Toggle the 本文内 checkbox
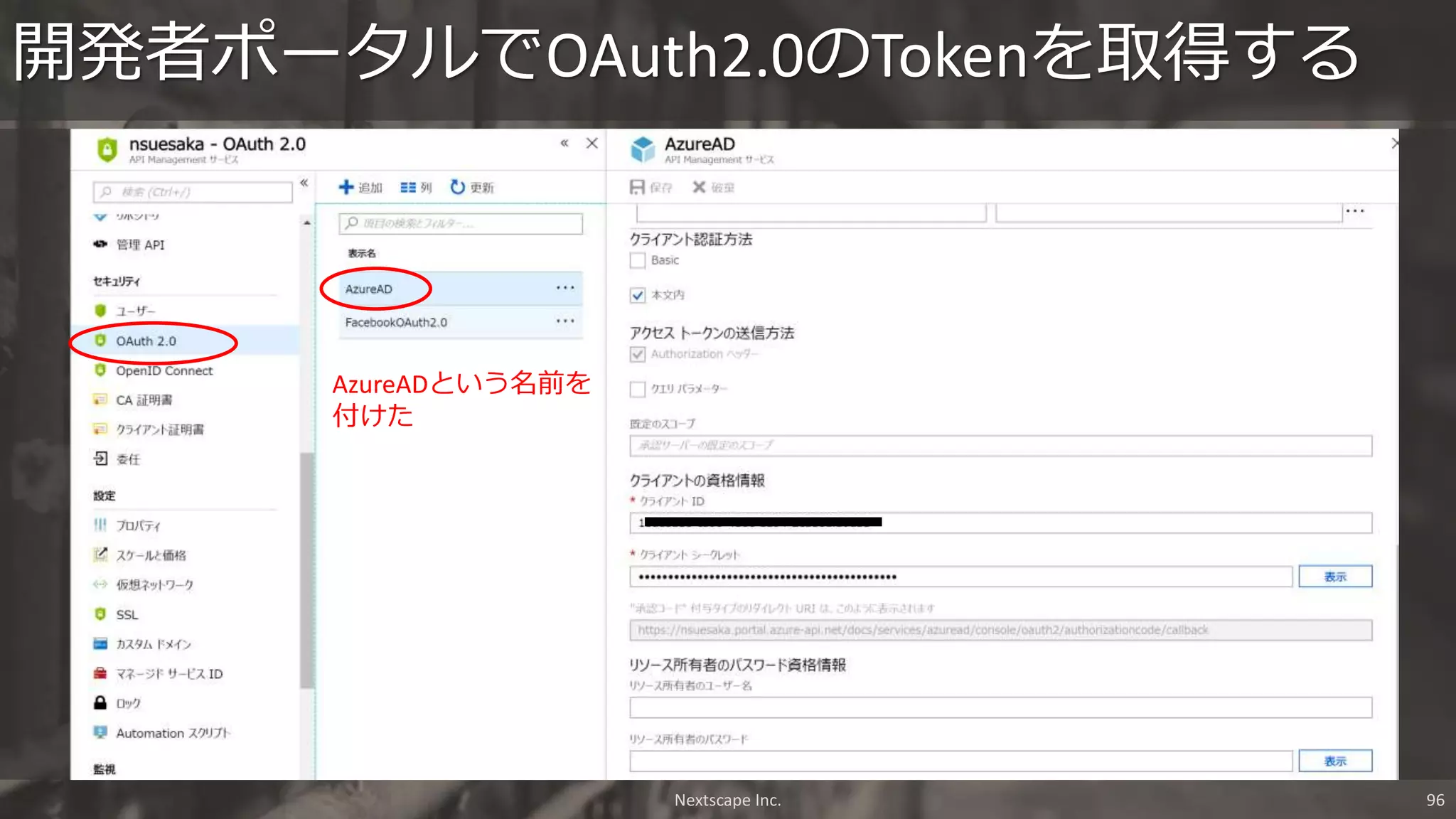Viewport: 1456px width, 819px height. (x=638, y=295)
